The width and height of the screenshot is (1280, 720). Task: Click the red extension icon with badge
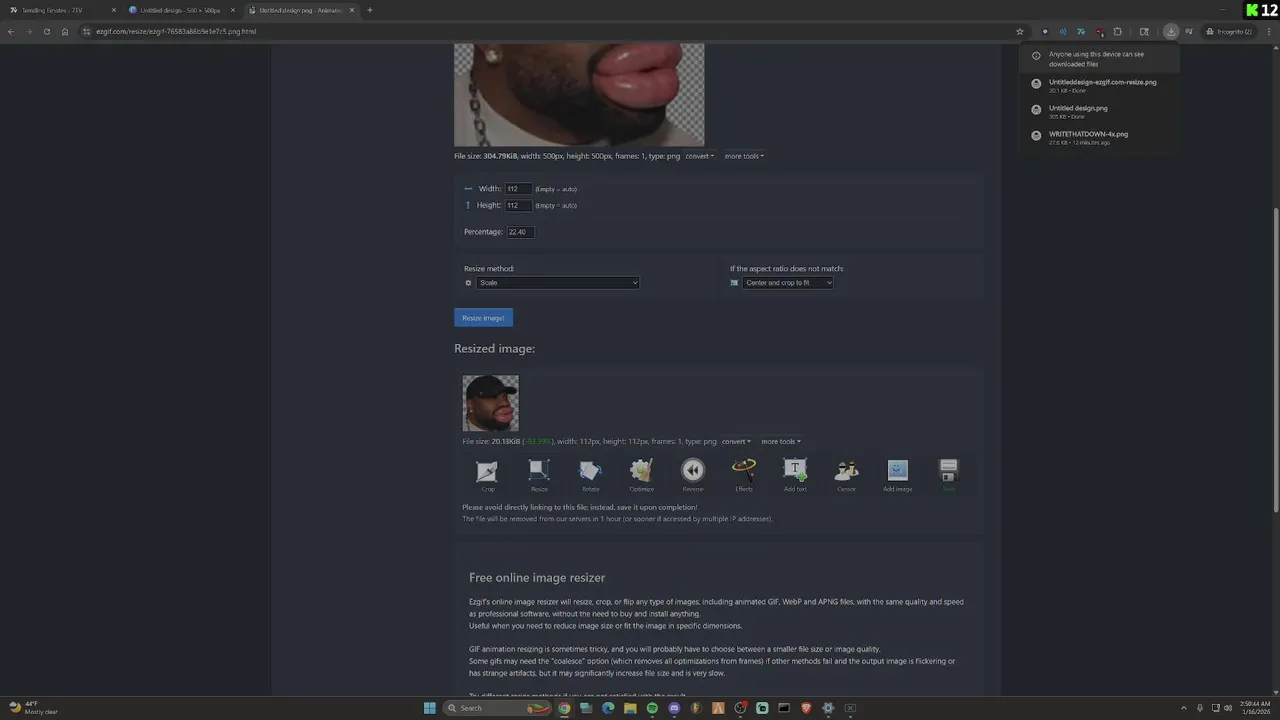(1099, 31)
